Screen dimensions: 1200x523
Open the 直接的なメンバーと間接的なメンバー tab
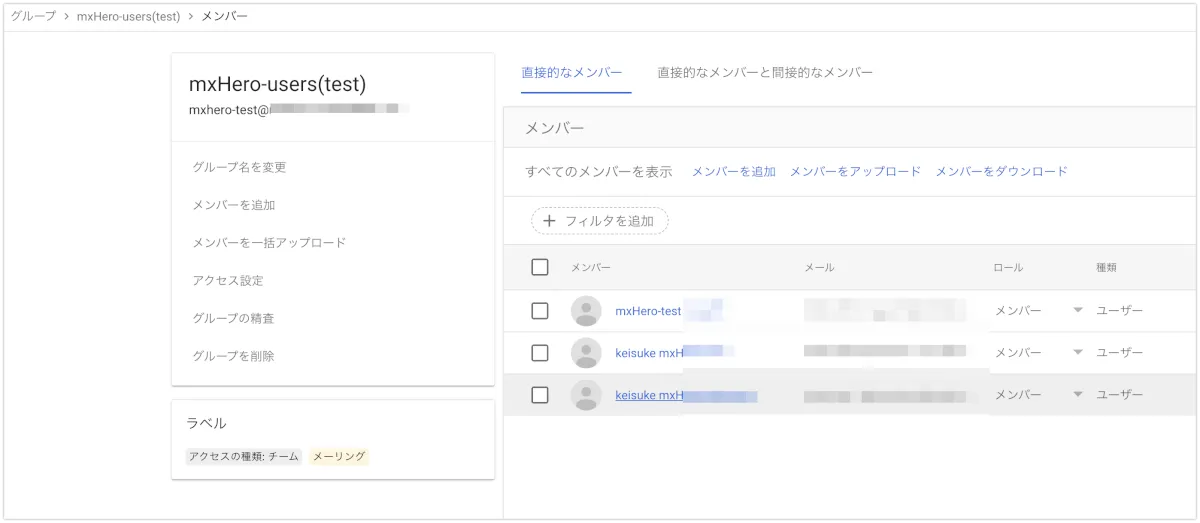765,73
